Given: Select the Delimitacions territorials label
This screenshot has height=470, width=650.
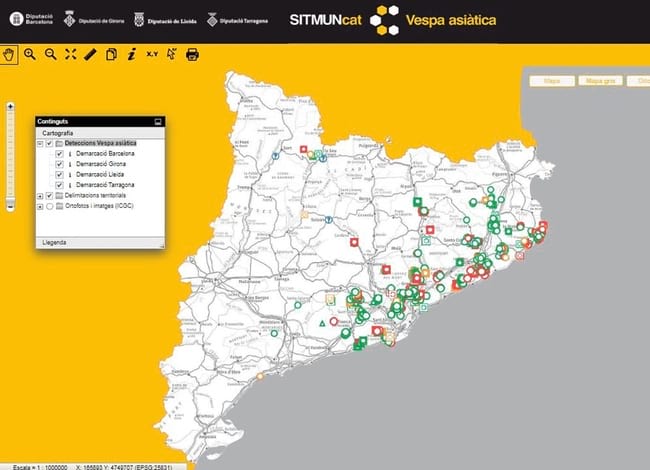Looking at the screenshot, I should pyautogui.click(x=95, y=196).
